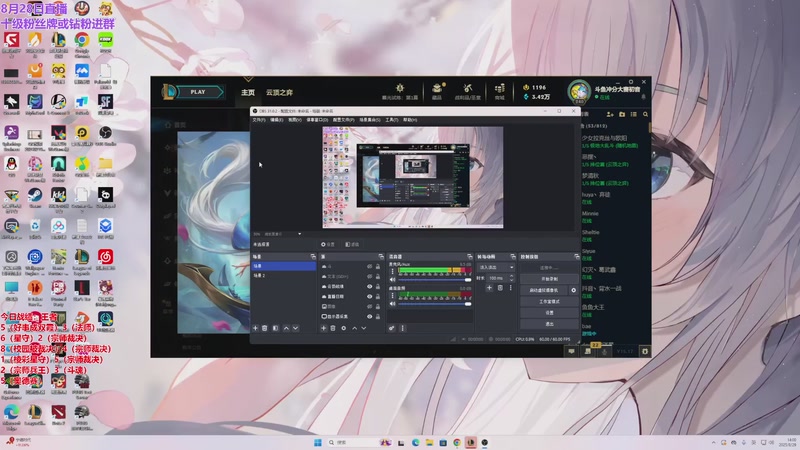
Task: Add a new scene with the plus icon in the OBS scenes panel
Action: [256, 328]
